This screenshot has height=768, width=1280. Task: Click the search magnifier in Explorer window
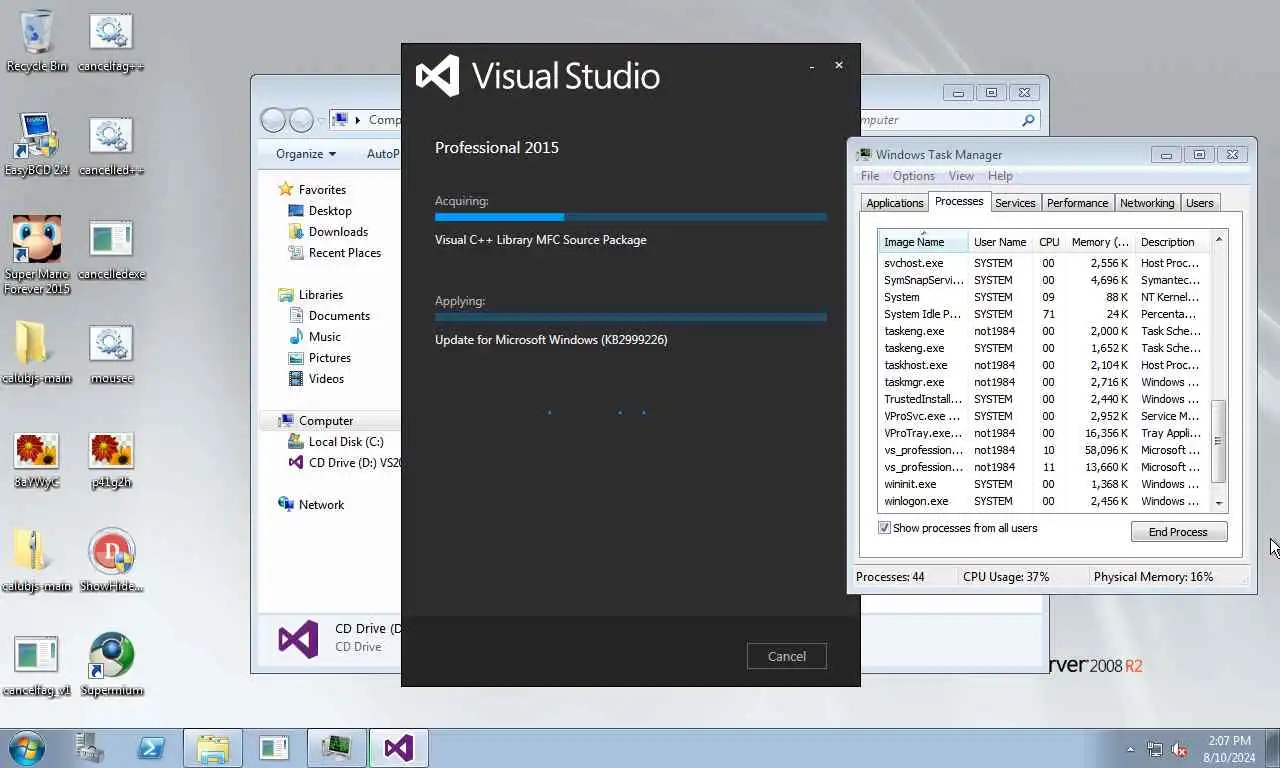coord(1028,120)
